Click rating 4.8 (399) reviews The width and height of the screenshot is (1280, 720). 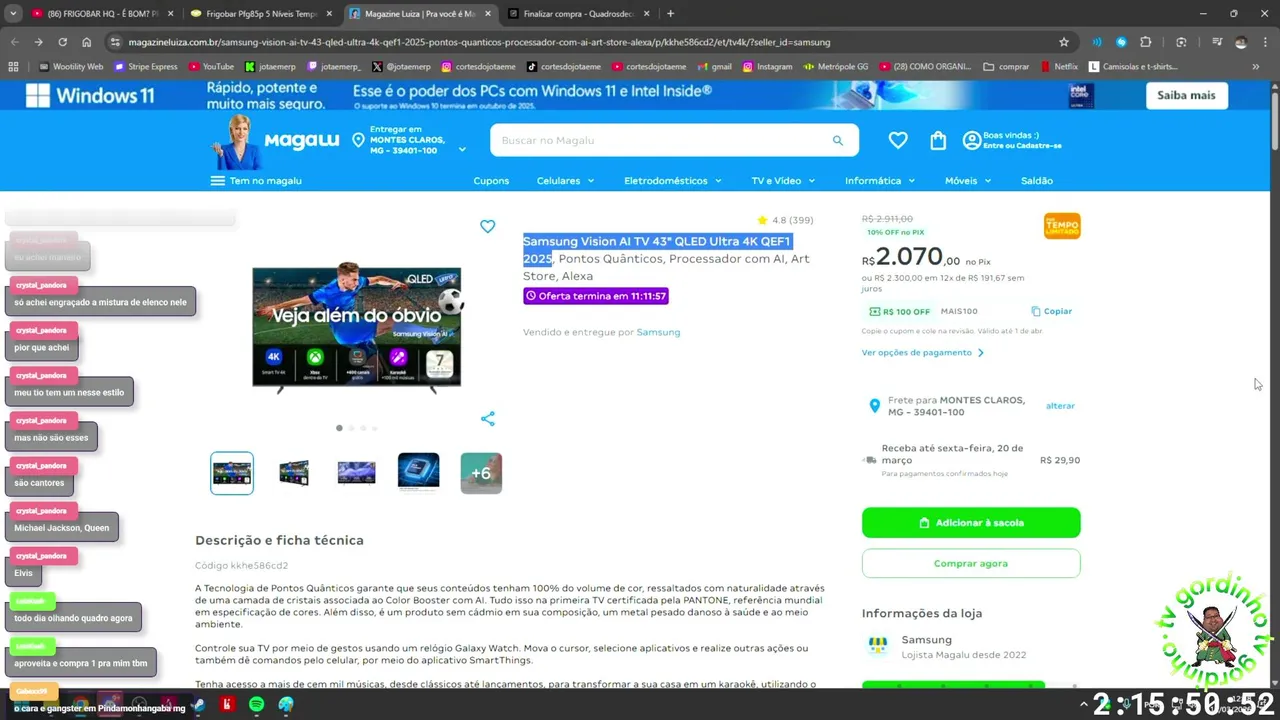coord(785,220)
